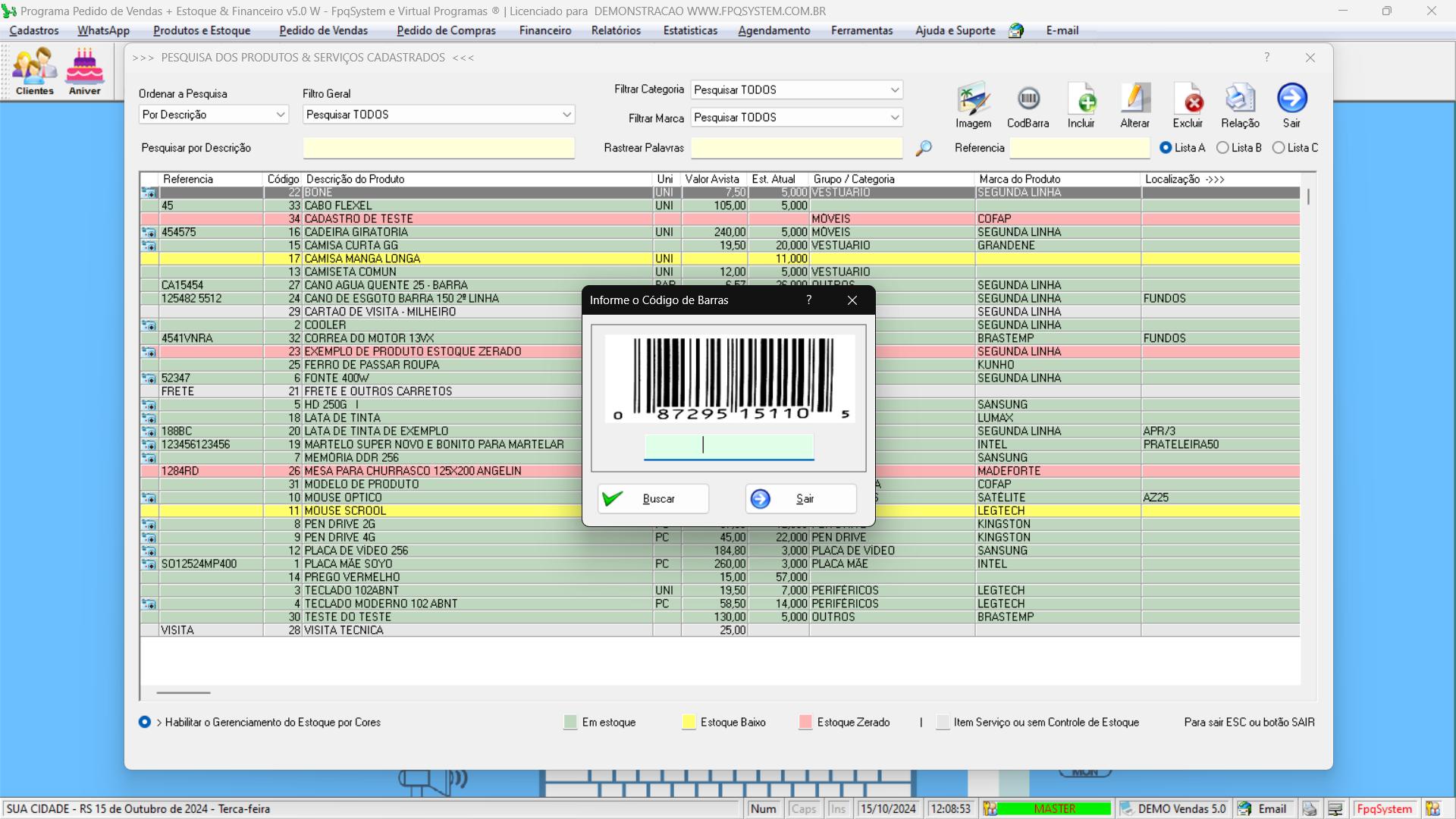The width and height of the screenshot is (1456, 819).
Task: Open the Relatórios menu
Action: click(x=616, y=30)
